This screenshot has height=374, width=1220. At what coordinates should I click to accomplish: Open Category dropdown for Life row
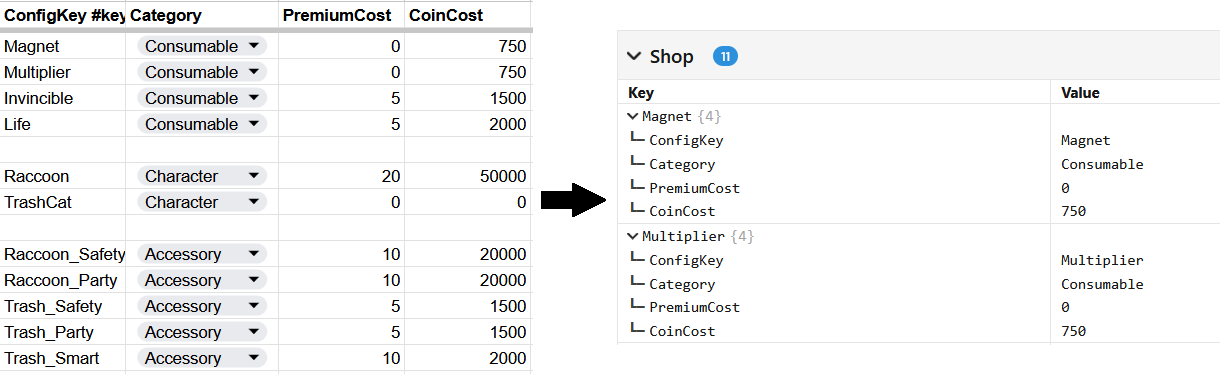201,124
